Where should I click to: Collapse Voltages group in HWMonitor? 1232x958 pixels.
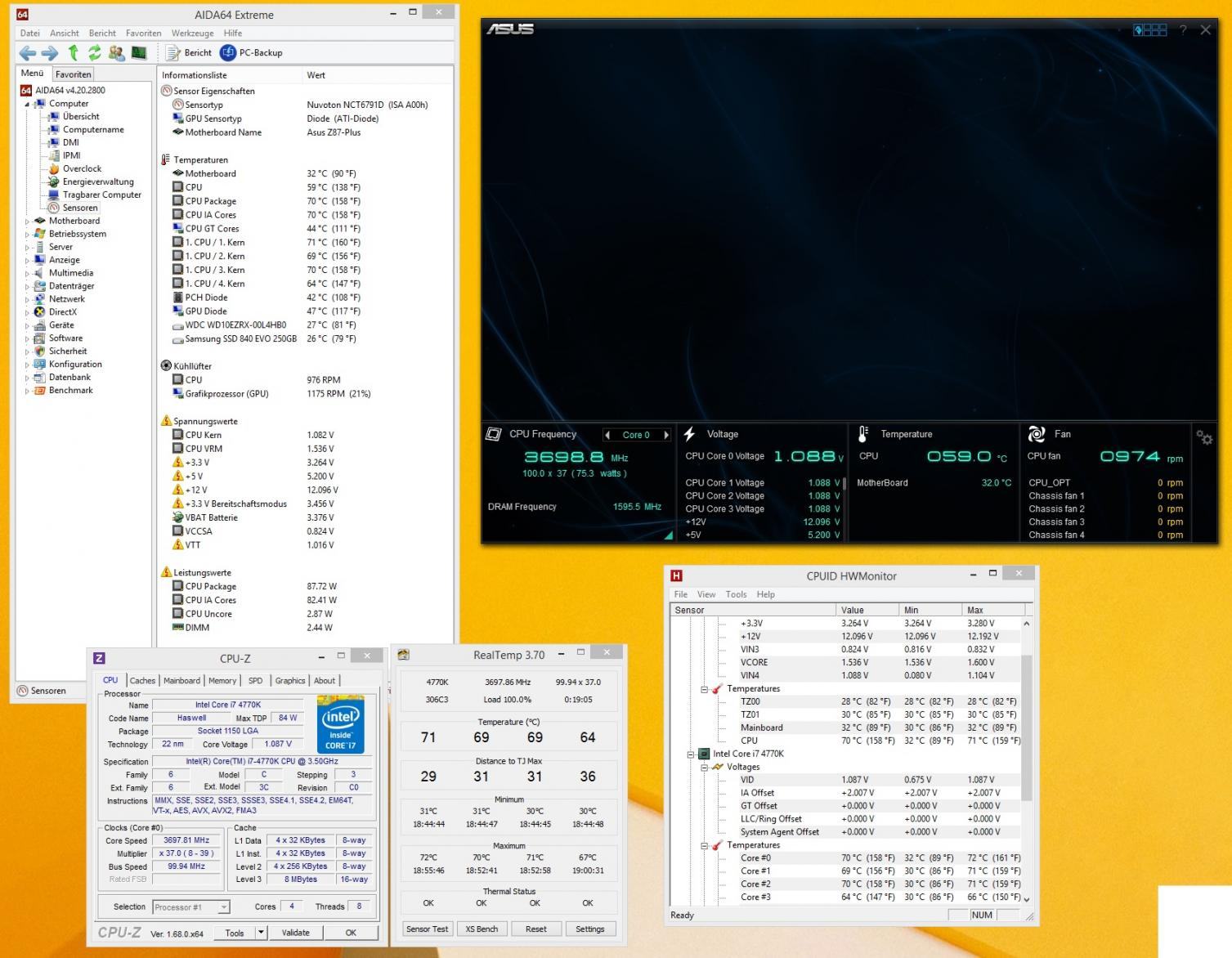704,767
